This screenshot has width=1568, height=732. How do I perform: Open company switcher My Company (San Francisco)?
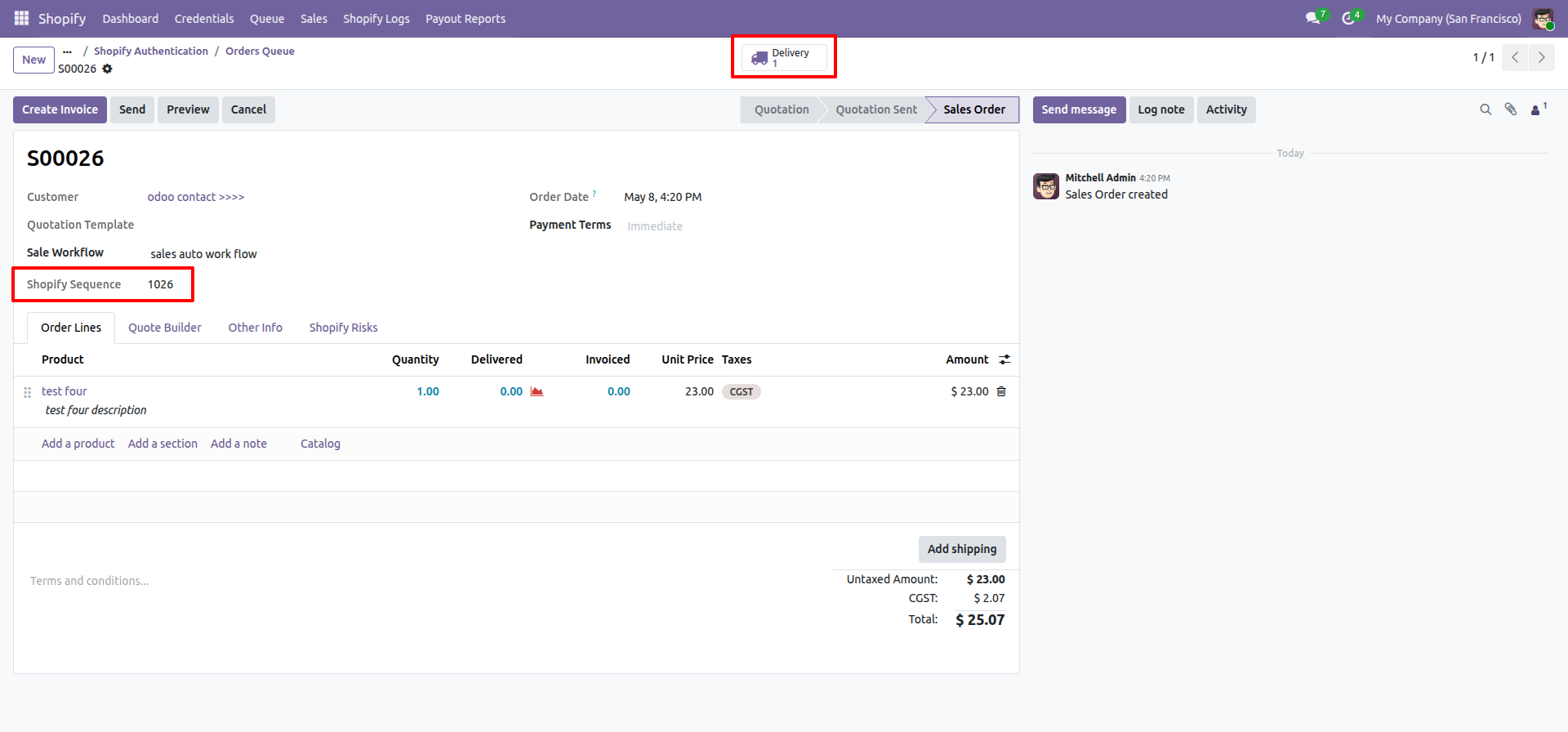coord(1448,18)
